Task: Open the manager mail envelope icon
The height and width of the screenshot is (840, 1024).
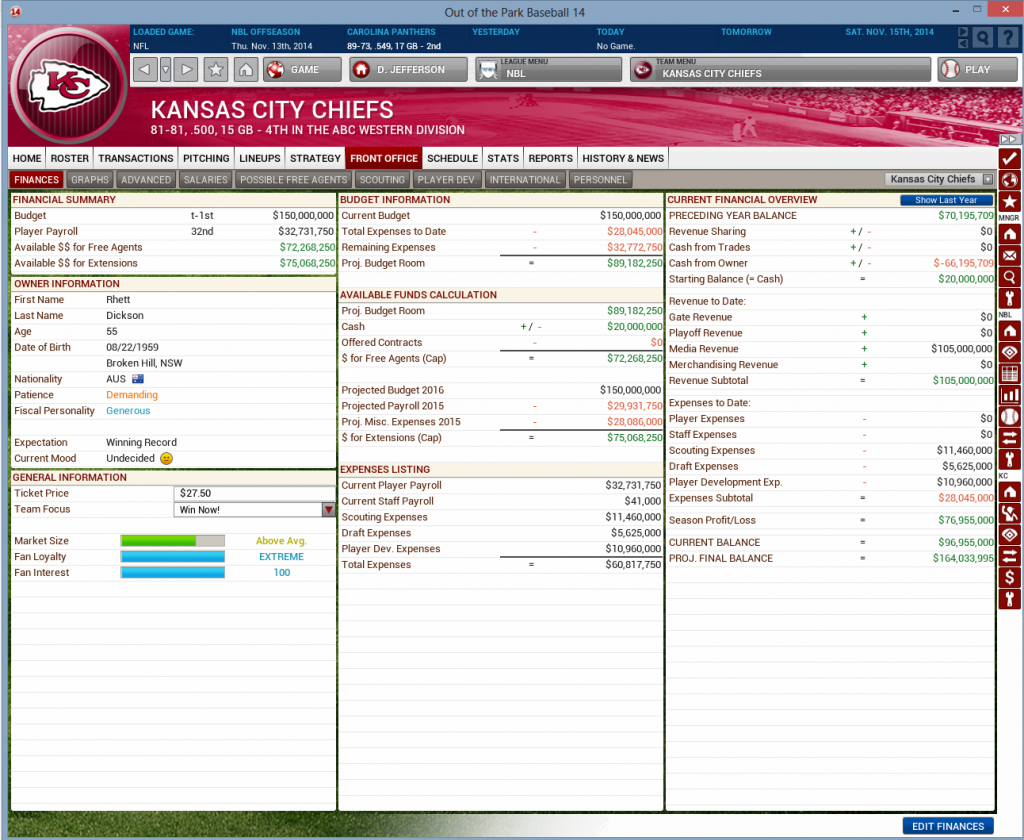Action: tap(1009, 255)
